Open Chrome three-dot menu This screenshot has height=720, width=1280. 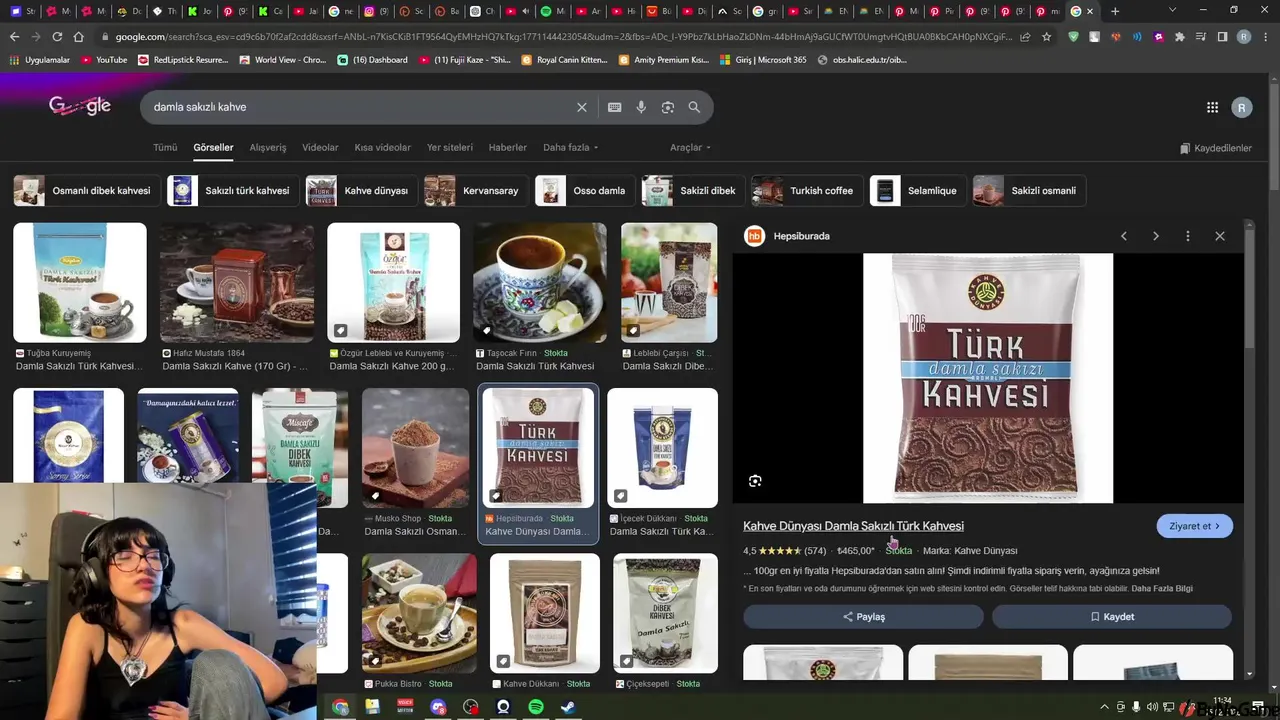click(x=1265, y=37)
